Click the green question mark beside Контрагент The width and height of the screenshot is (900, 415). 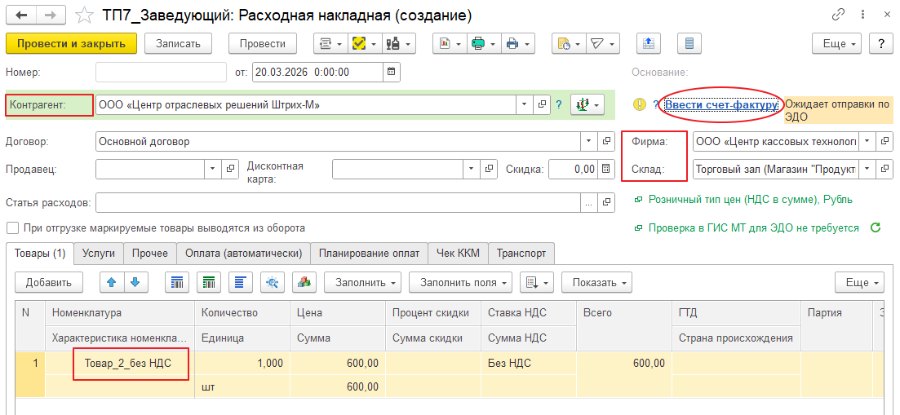pyautogui.click(x=558, y=105)
